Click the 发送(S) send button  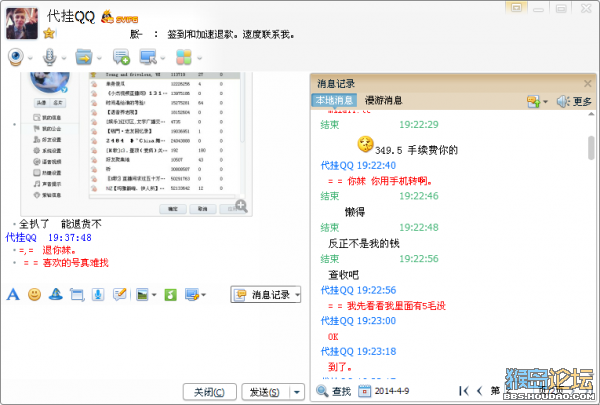[x=264, y=392]
